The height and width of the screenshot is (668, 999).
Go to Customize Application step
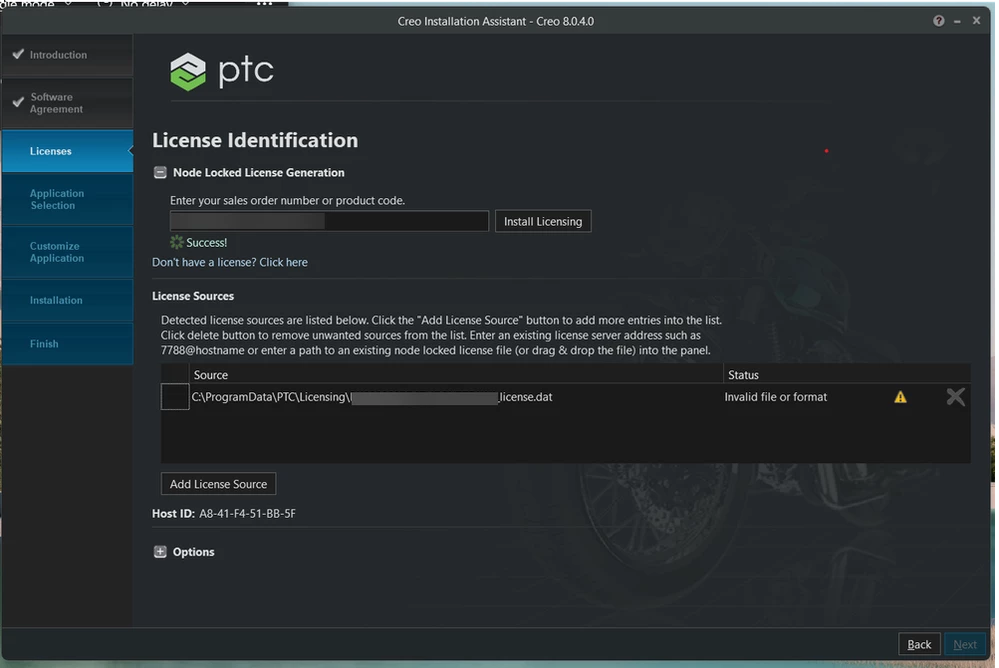pyautogui.click(x=68, y=252)
